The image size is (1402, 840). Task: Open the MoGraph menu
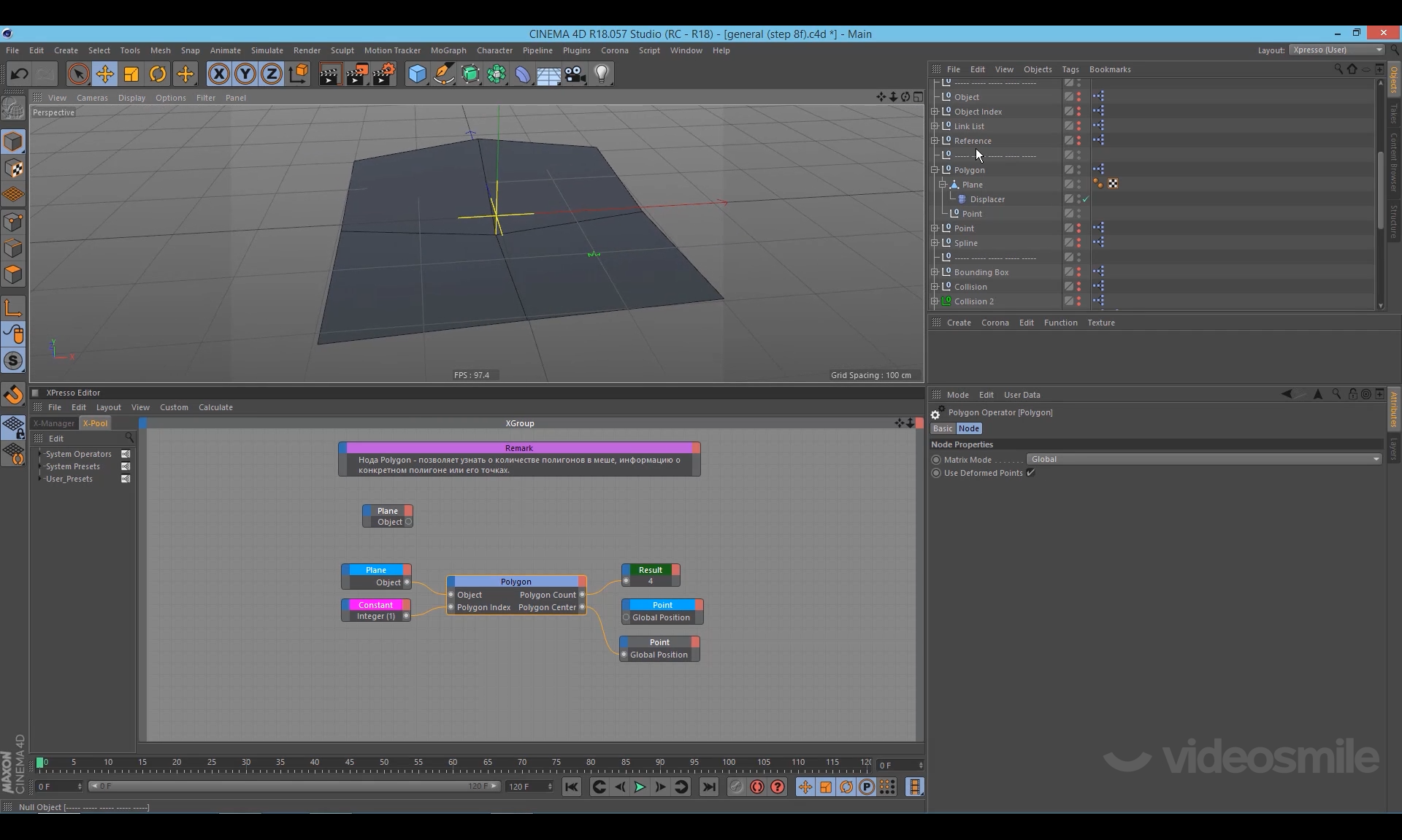448,50
